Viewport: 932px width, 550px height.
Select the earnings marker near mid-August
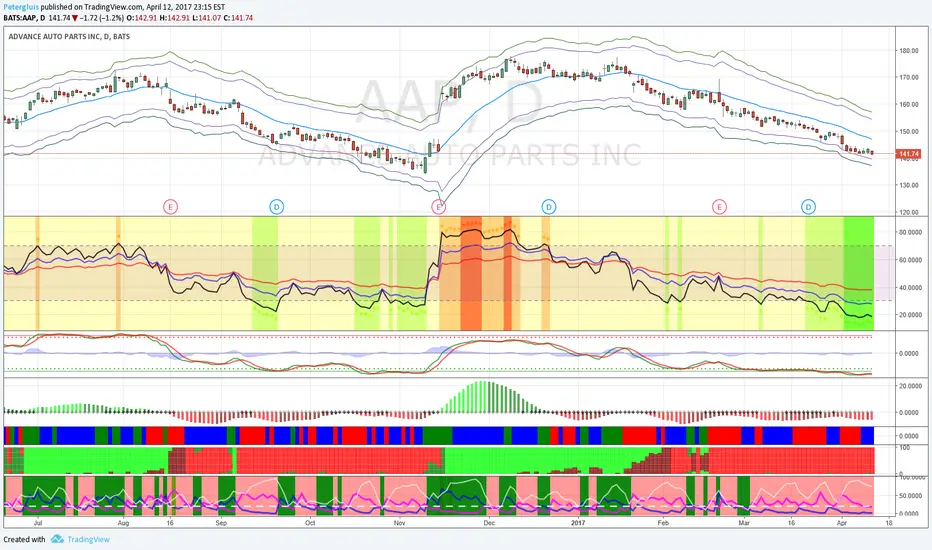tap(171, 207)
